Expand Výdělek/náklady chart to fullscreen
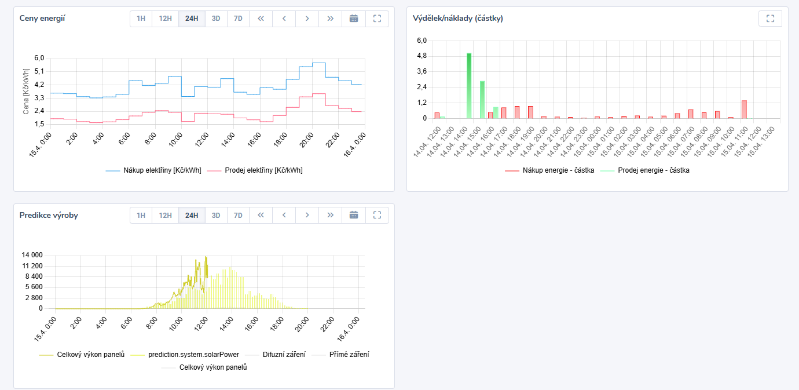This screenshot has width=799, height=390. pos(770,18)
